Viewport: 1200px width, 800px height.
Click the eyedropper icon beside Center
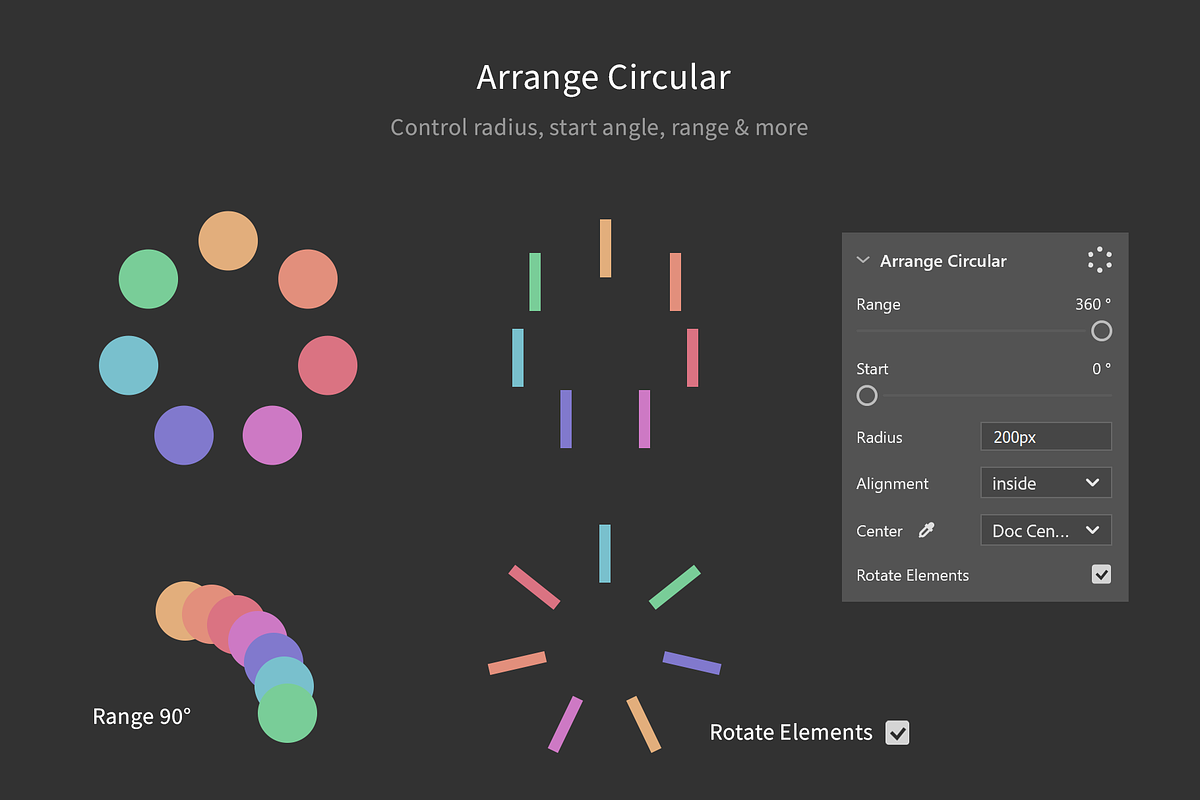click(x=926, y=531)
